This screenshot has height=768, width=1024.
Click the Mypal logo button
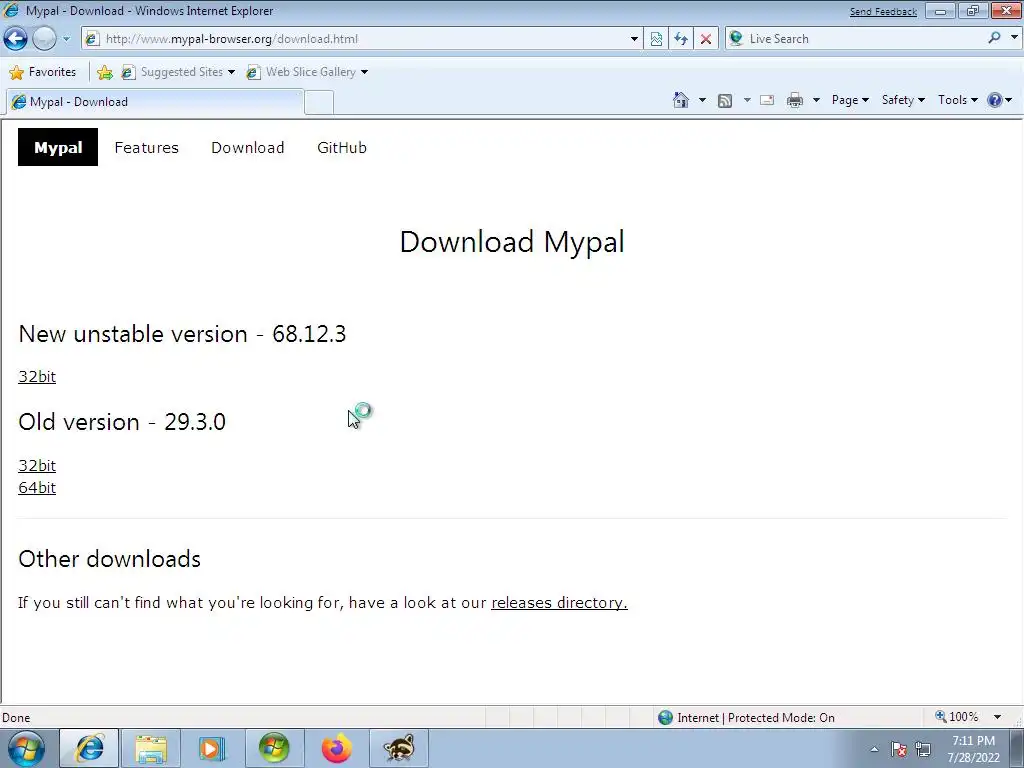click(x=58, y=147)
